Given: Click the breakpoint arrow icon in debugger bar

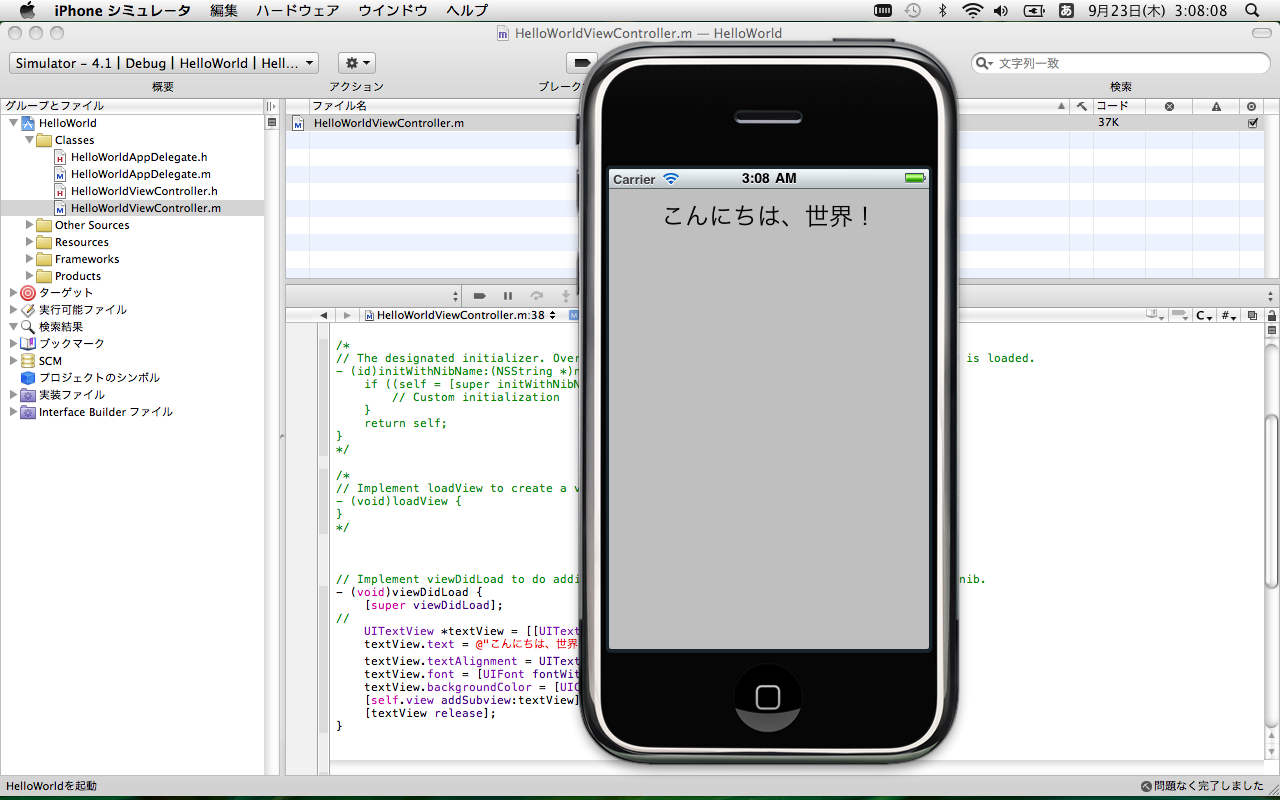Looking at the screenshot, I should coord(480,296).
